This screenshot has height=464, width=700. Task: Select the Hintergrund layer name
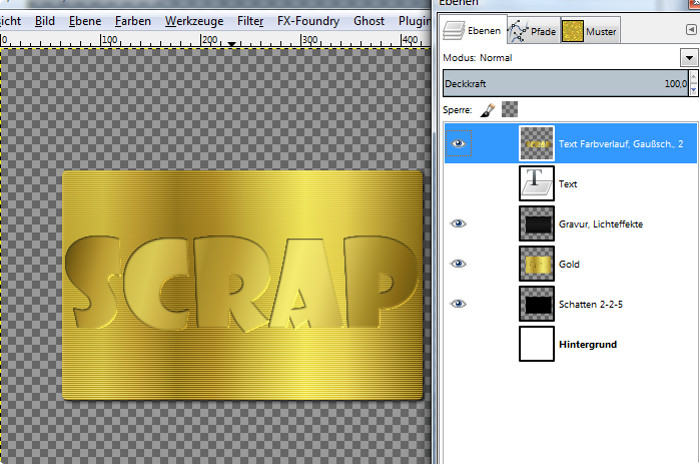click(588, 344)
